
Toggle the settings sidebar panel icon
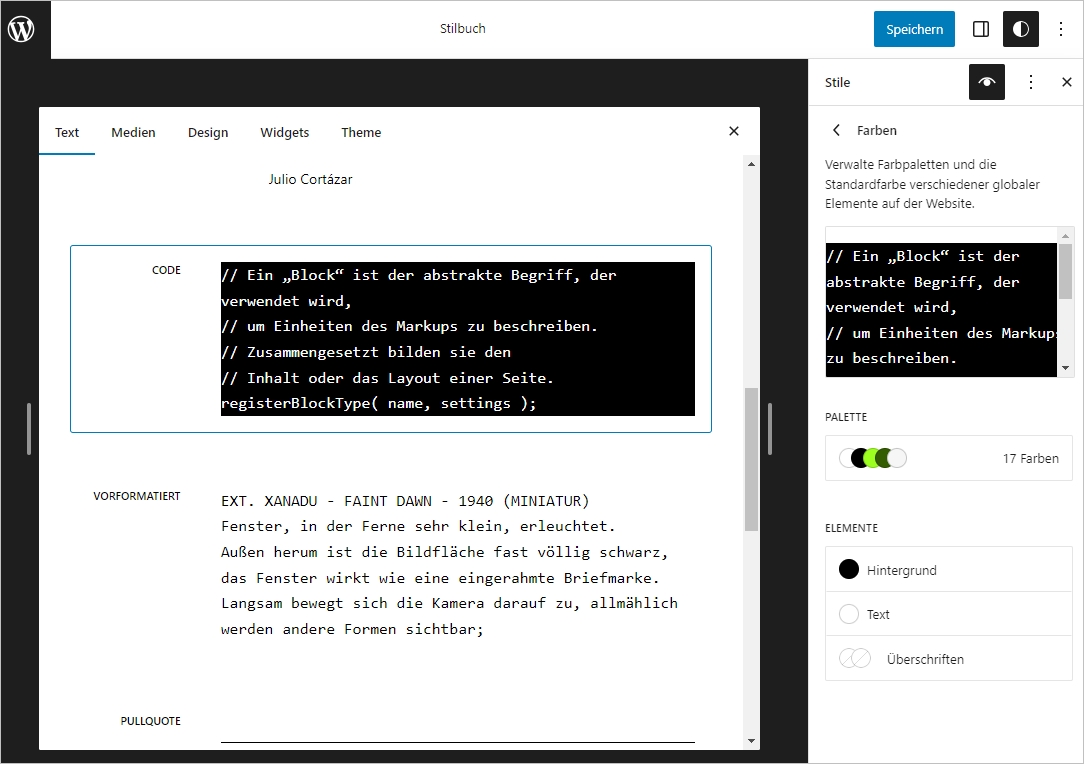[x=981, y=29]
